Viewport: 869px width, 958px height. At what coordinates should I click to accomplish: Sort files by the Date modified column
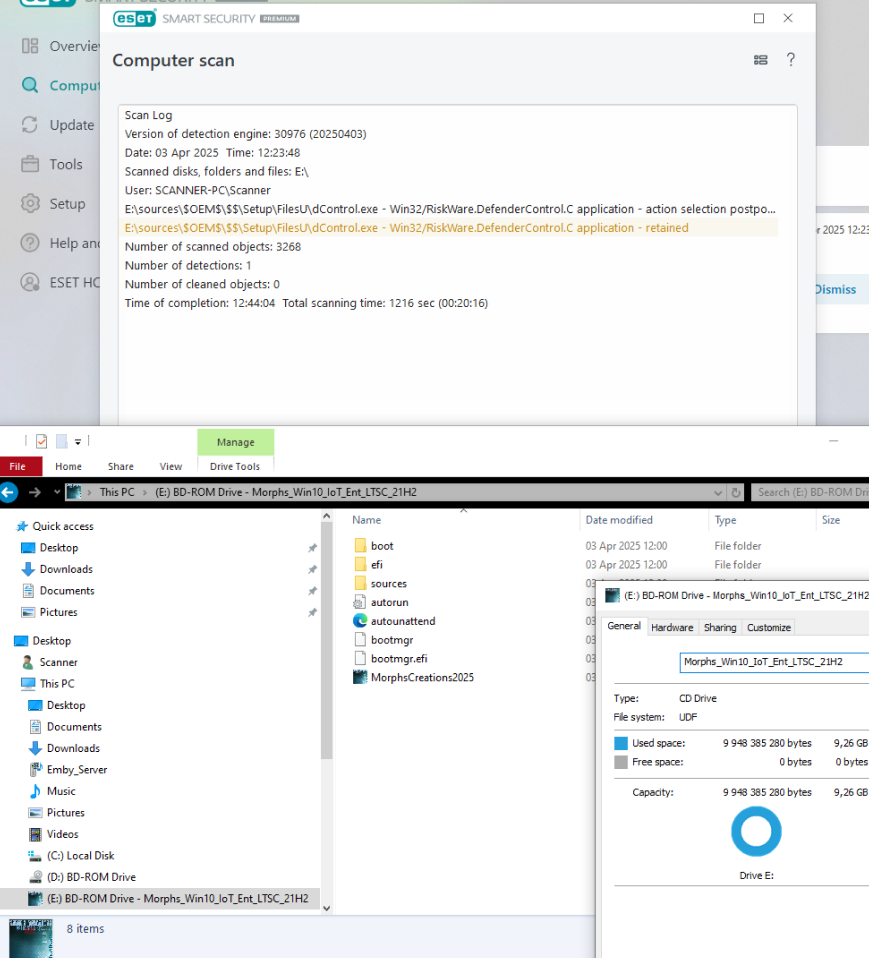pyautogui.click(x=619, y=520)
